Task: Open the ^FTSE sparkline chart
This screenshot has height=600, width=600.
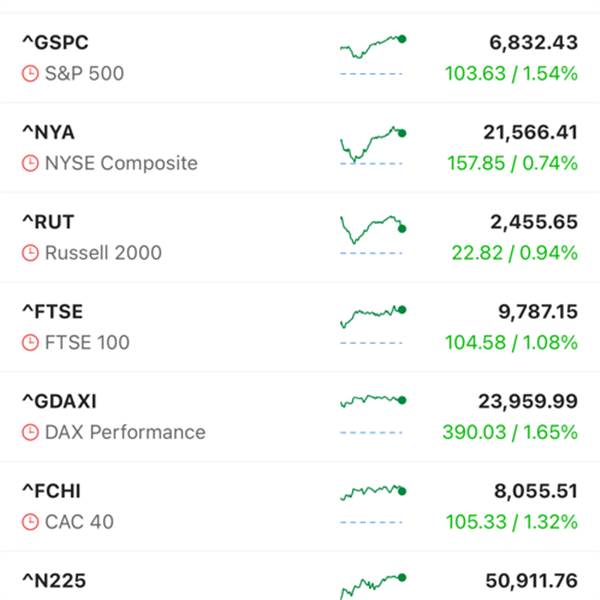Action: coord(372,320)
